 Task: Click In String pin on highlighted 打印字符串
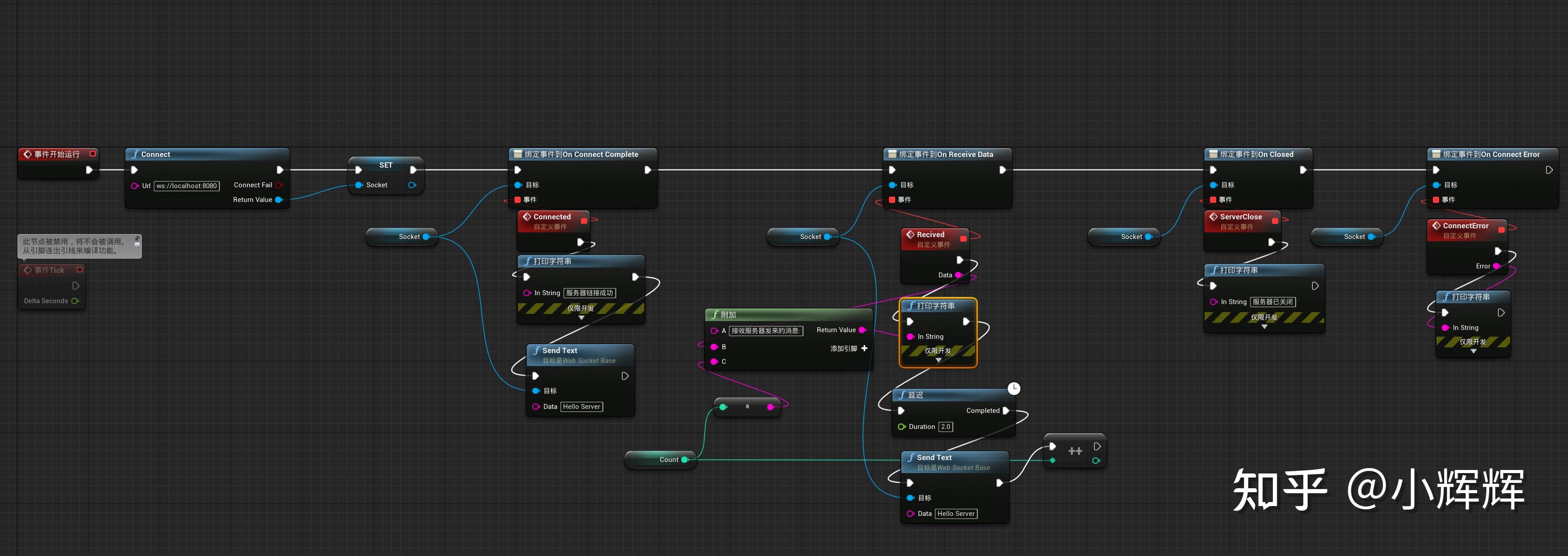(x=910, y=337)
